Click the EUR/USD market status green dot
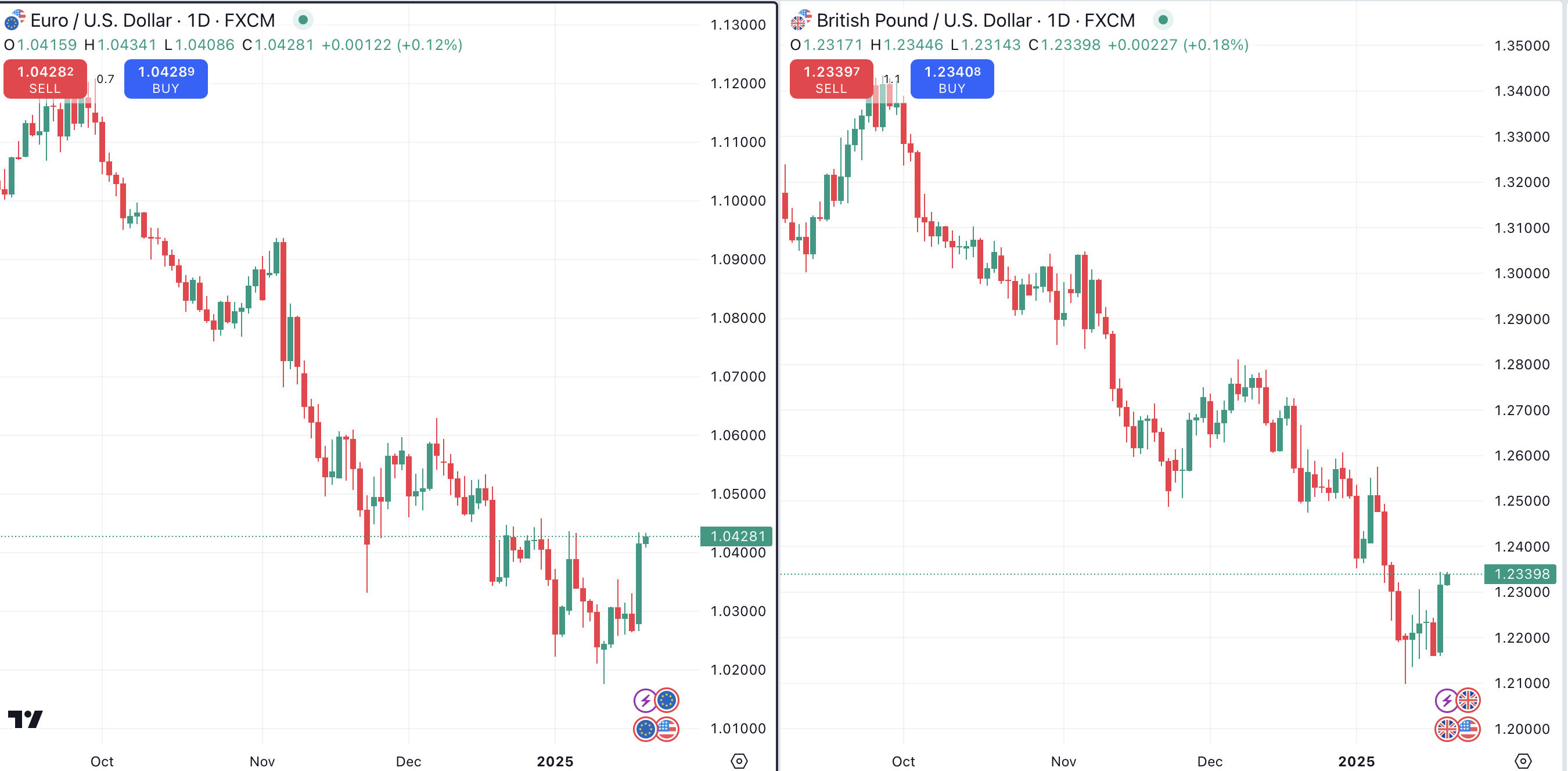Screen dimensions: 1568x771 (303, 20)
